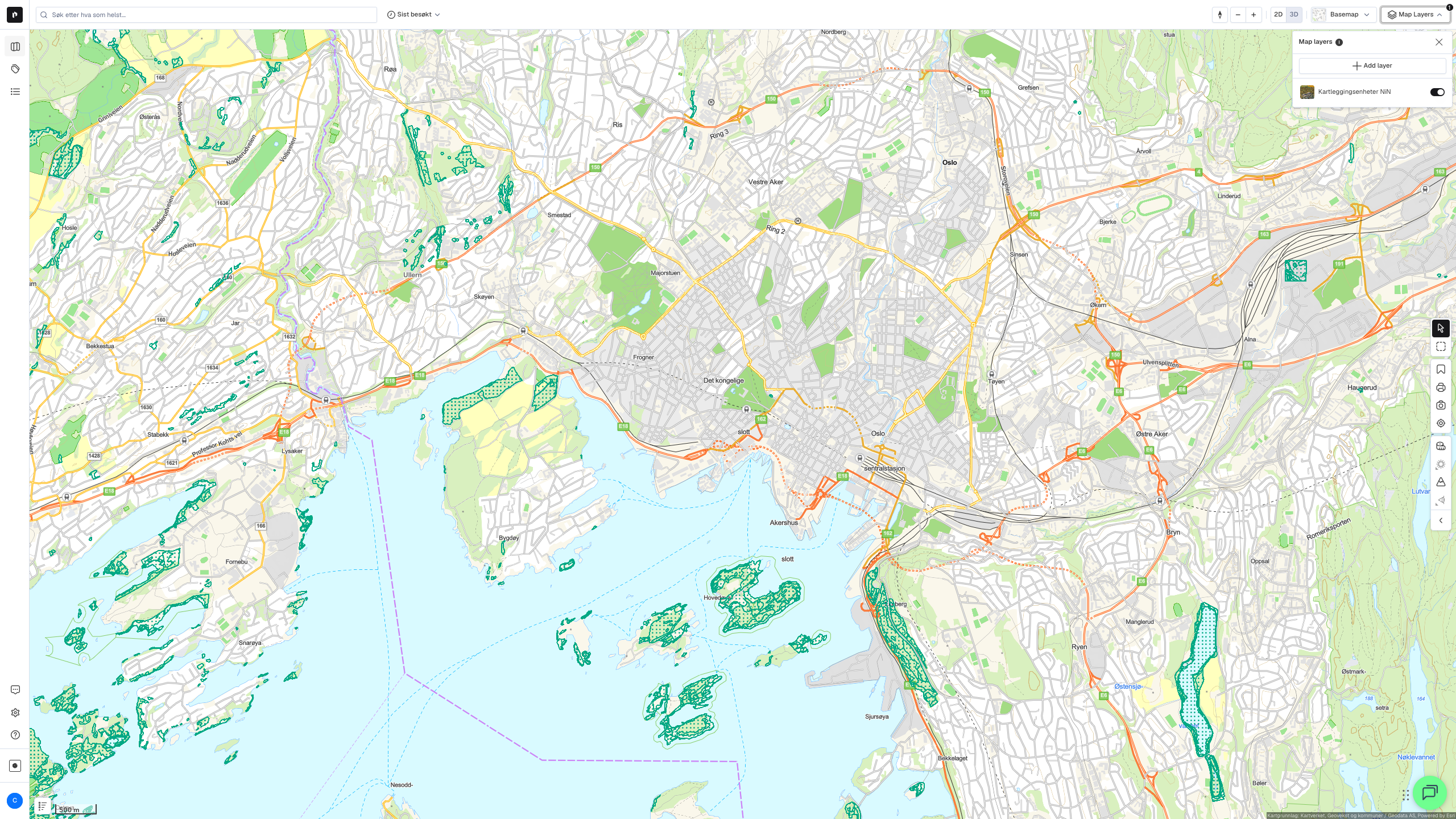Activate the rectangle selection tool
The width and height of the screenshot is (1456, 819).
(x=1441, y=346)
